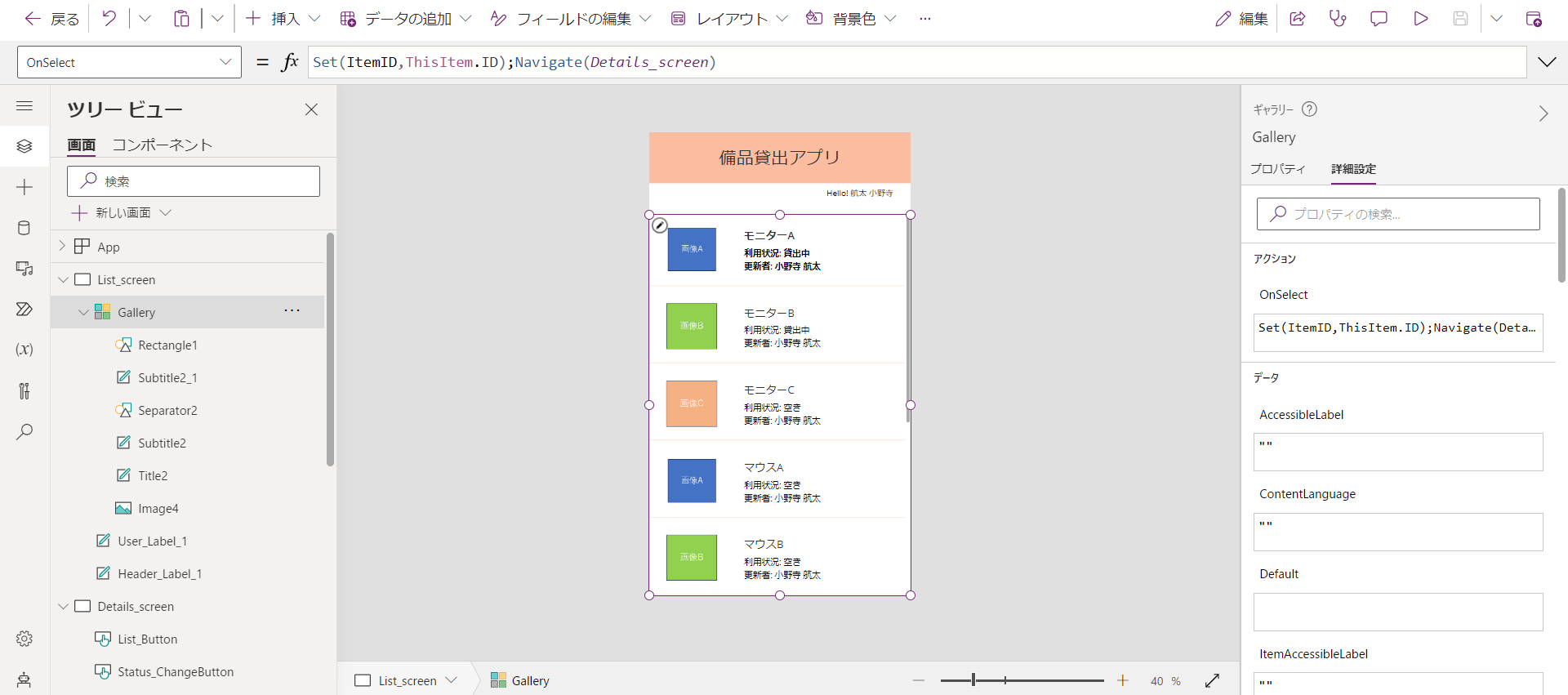Image resolution: width=1568 pixels, height=695 pixels.
Task: Open the Data icon in left sidebar
Action: click(x=24, y=228)
